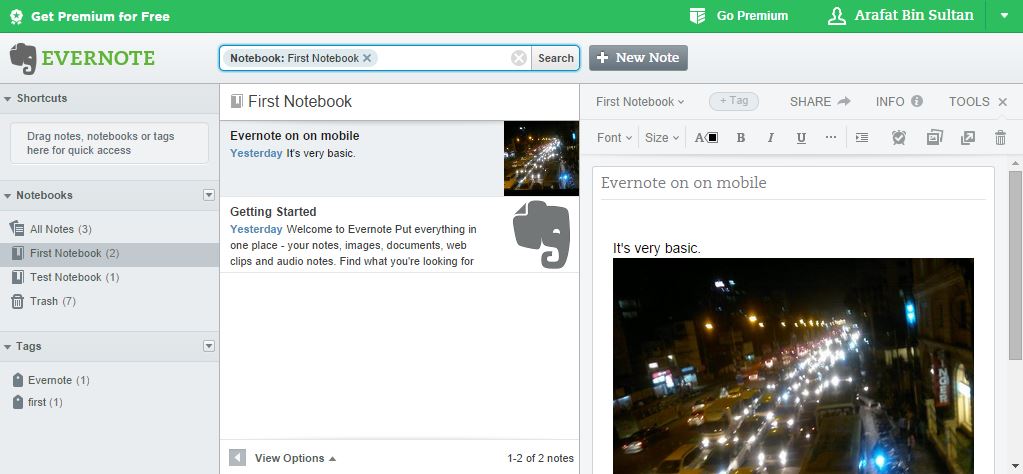1023x474 pixels.
Task: Remove the First Notebook search filter chip
Action: (x=367, y=58)
